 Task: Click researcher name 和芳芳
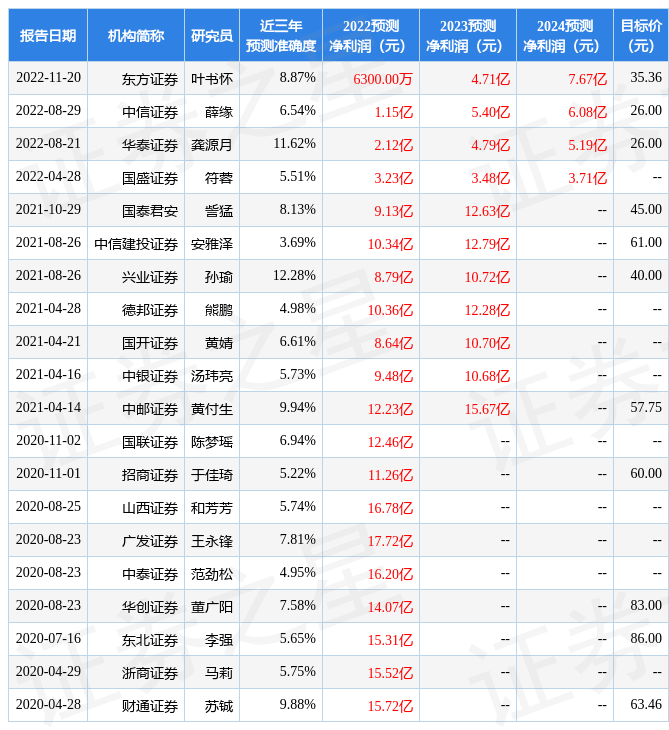pyautogui.click(x=212, y=508)
